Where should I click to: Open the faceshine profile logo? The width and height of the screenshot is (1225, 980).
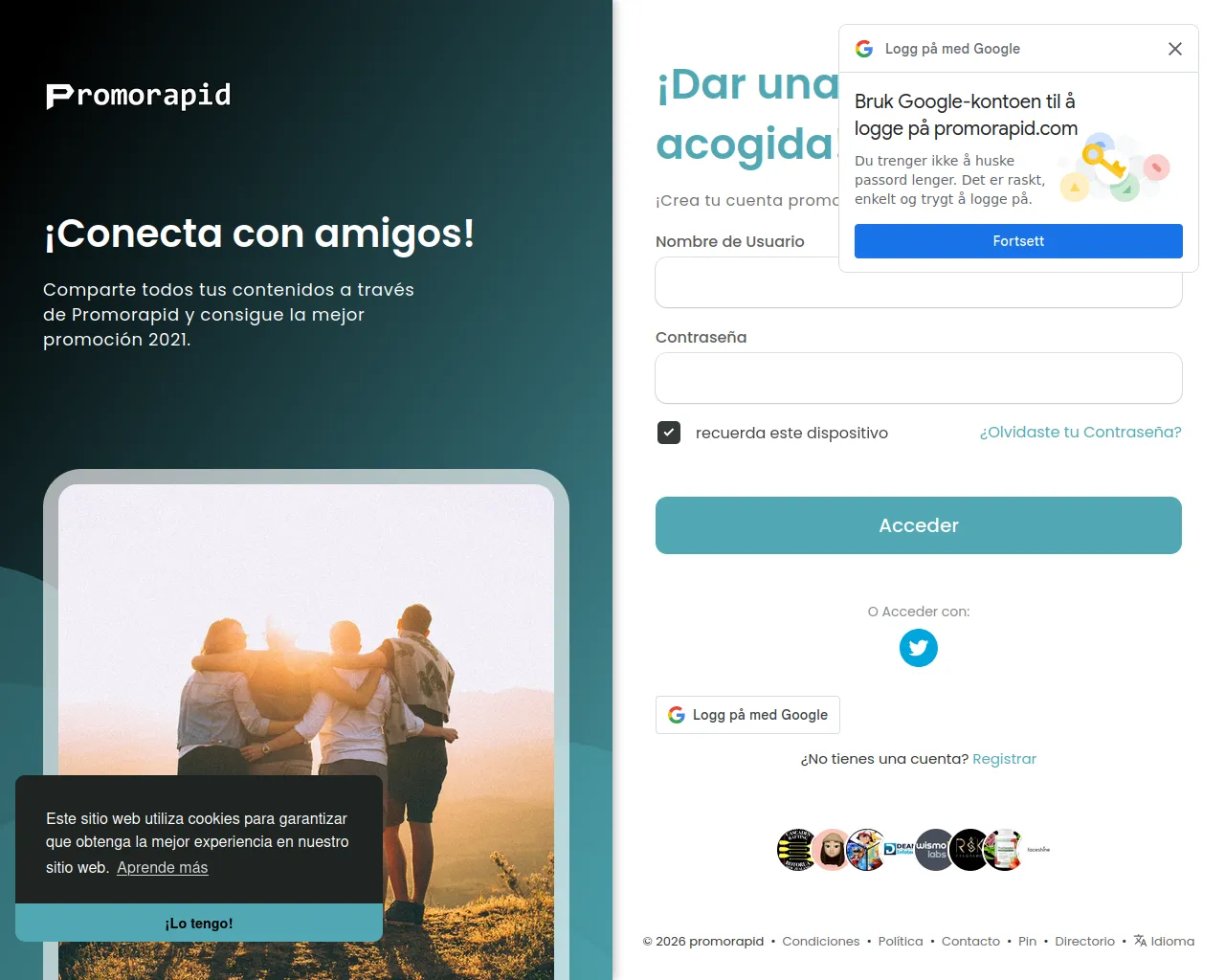tap(1038, 850)
